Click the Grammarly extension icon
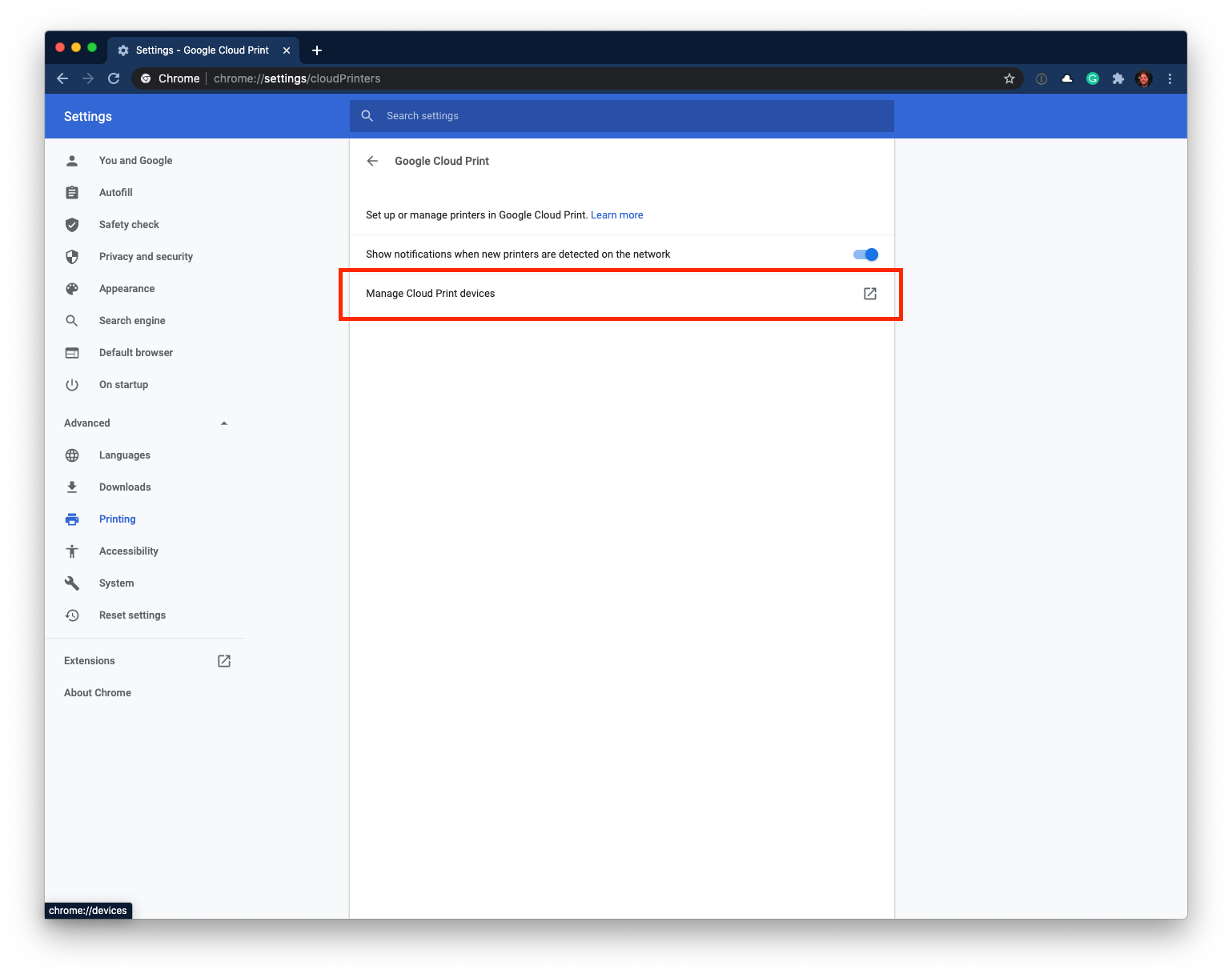Image resolution: width=1232 pixels, height=978 pixels. 1093,78
